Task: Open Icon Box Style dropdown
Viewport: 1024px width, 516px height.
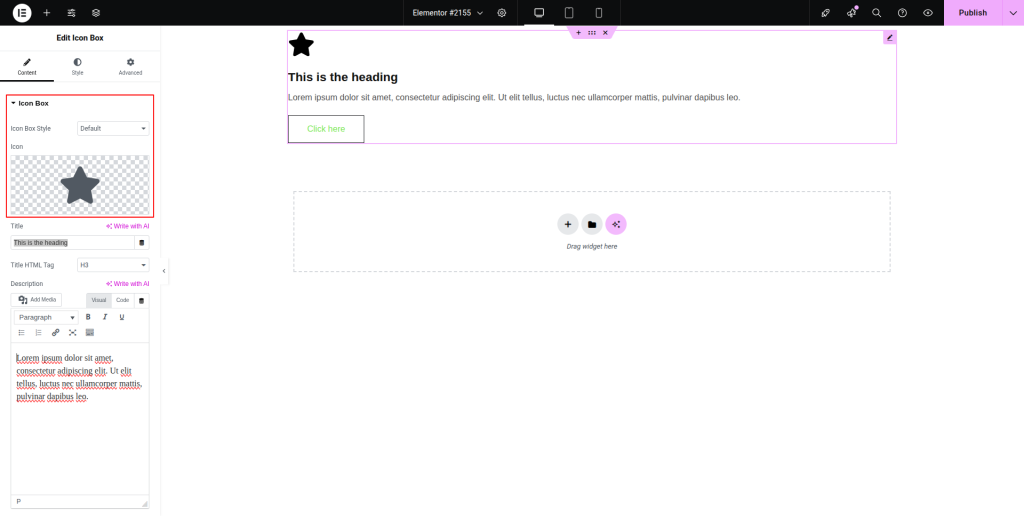Action: pyautogui.click(x=113, y=129)
